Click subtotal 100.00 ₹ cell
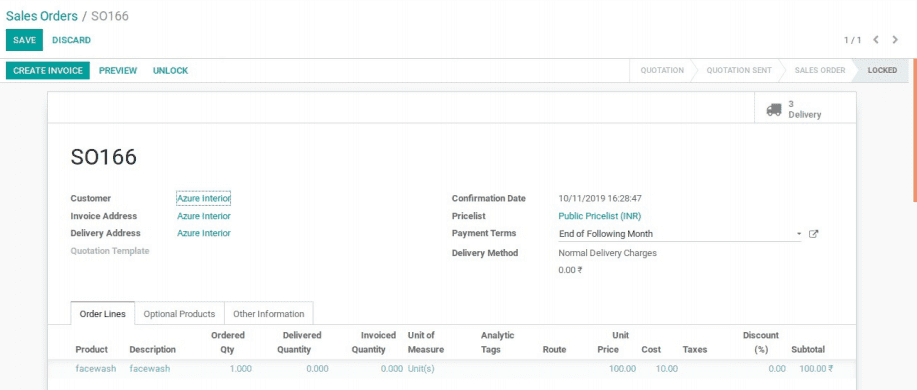 pyautogui.click(x=816, y=369)
